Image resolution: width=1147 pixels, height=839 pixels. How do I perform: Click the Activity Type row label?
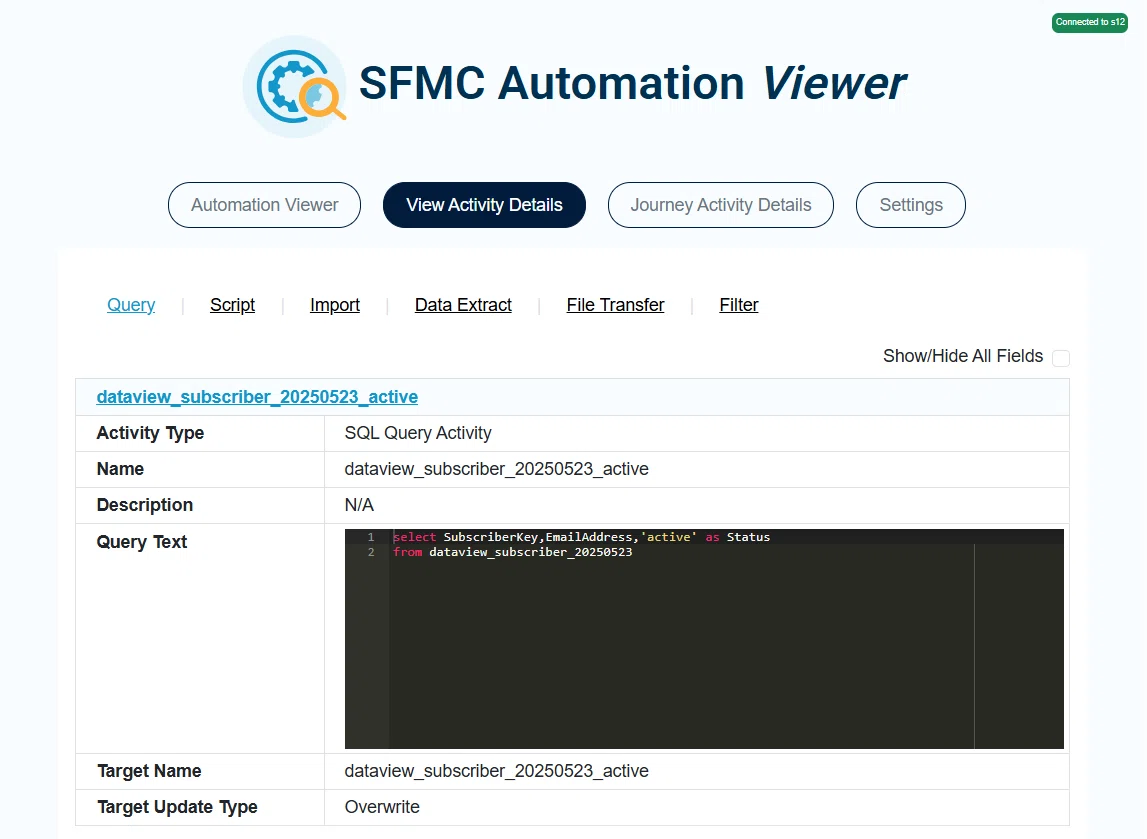150,433
